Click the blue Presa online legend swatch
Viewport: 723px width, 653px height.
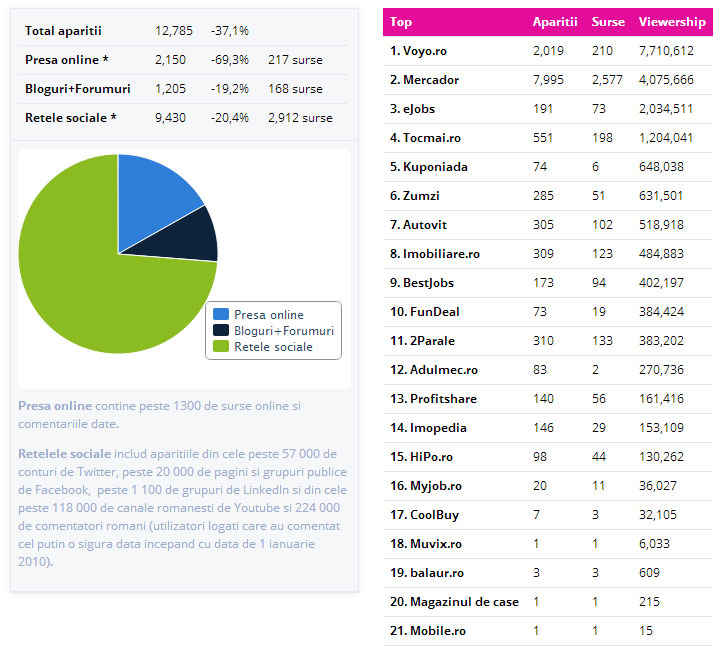[221, 315]
